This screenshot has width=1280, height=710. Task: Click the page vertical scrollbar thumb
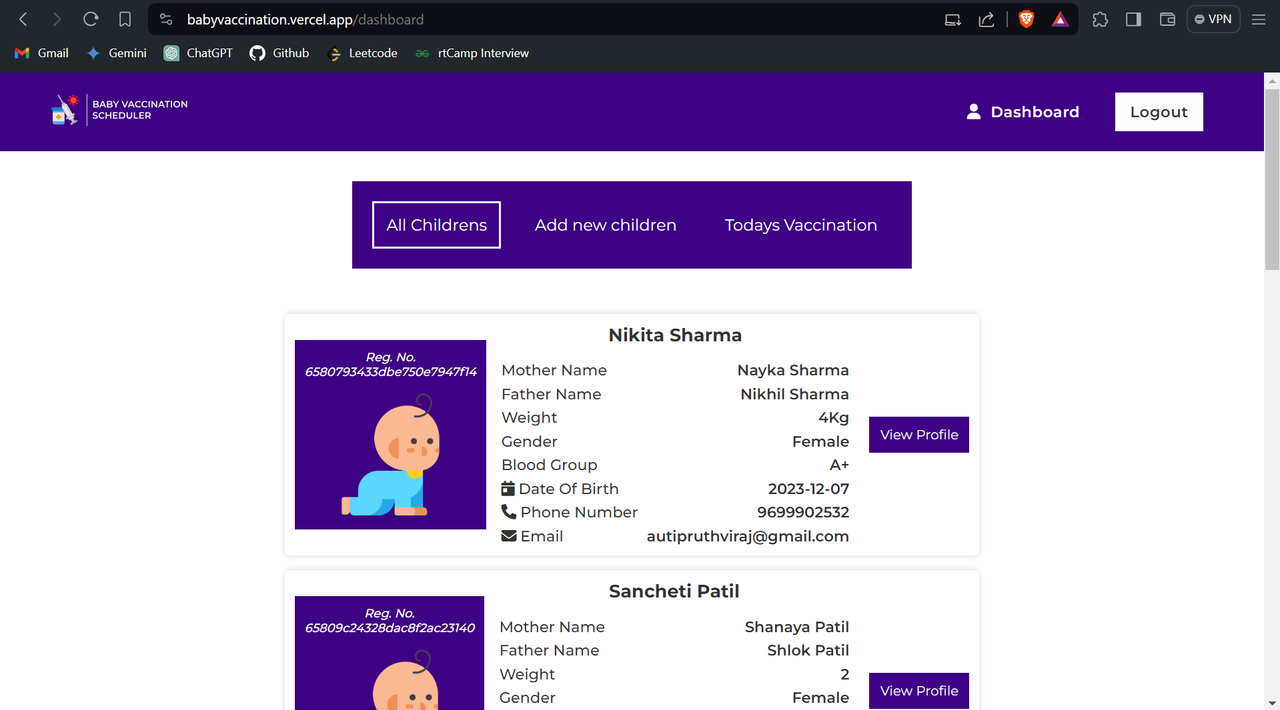click(x=1272, y=178)
